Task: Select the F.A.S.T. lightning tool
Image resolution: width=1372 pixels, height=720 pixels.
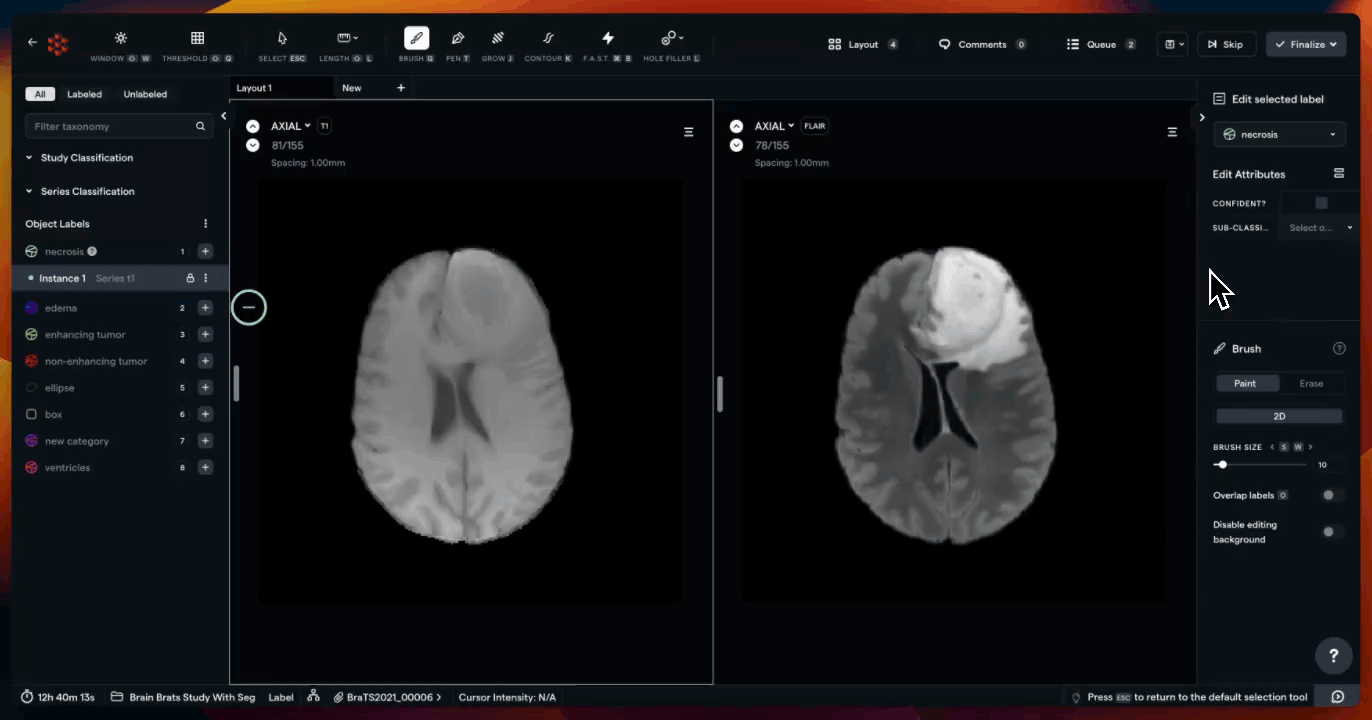Action: tap(608, 45)
